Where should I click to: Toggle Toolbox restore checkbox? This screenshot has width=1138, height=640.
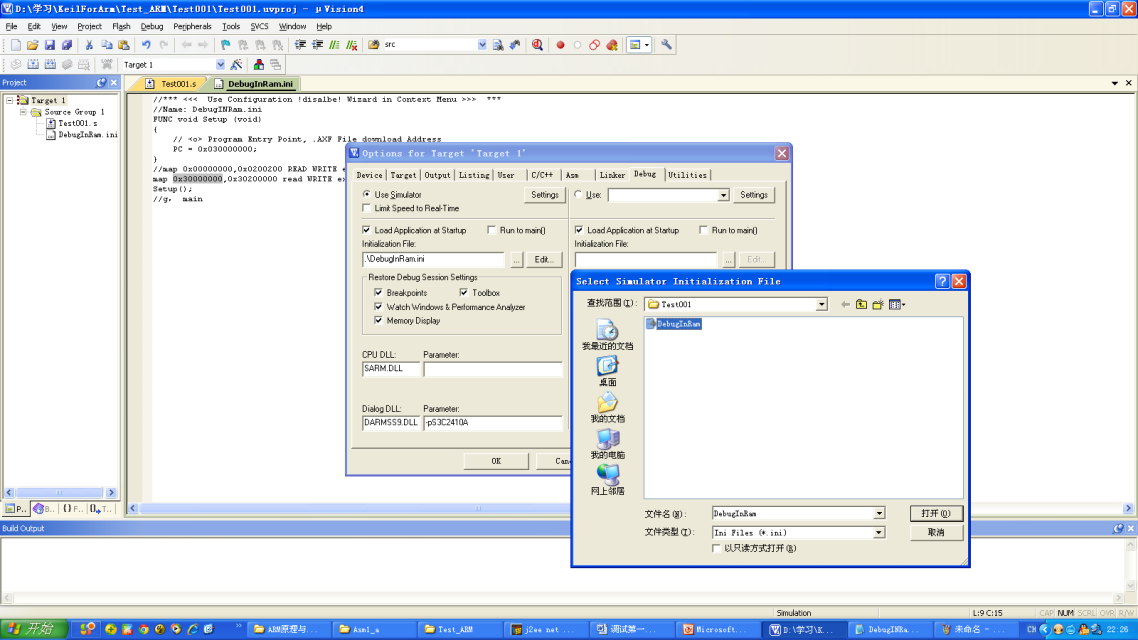coord(464,292)
